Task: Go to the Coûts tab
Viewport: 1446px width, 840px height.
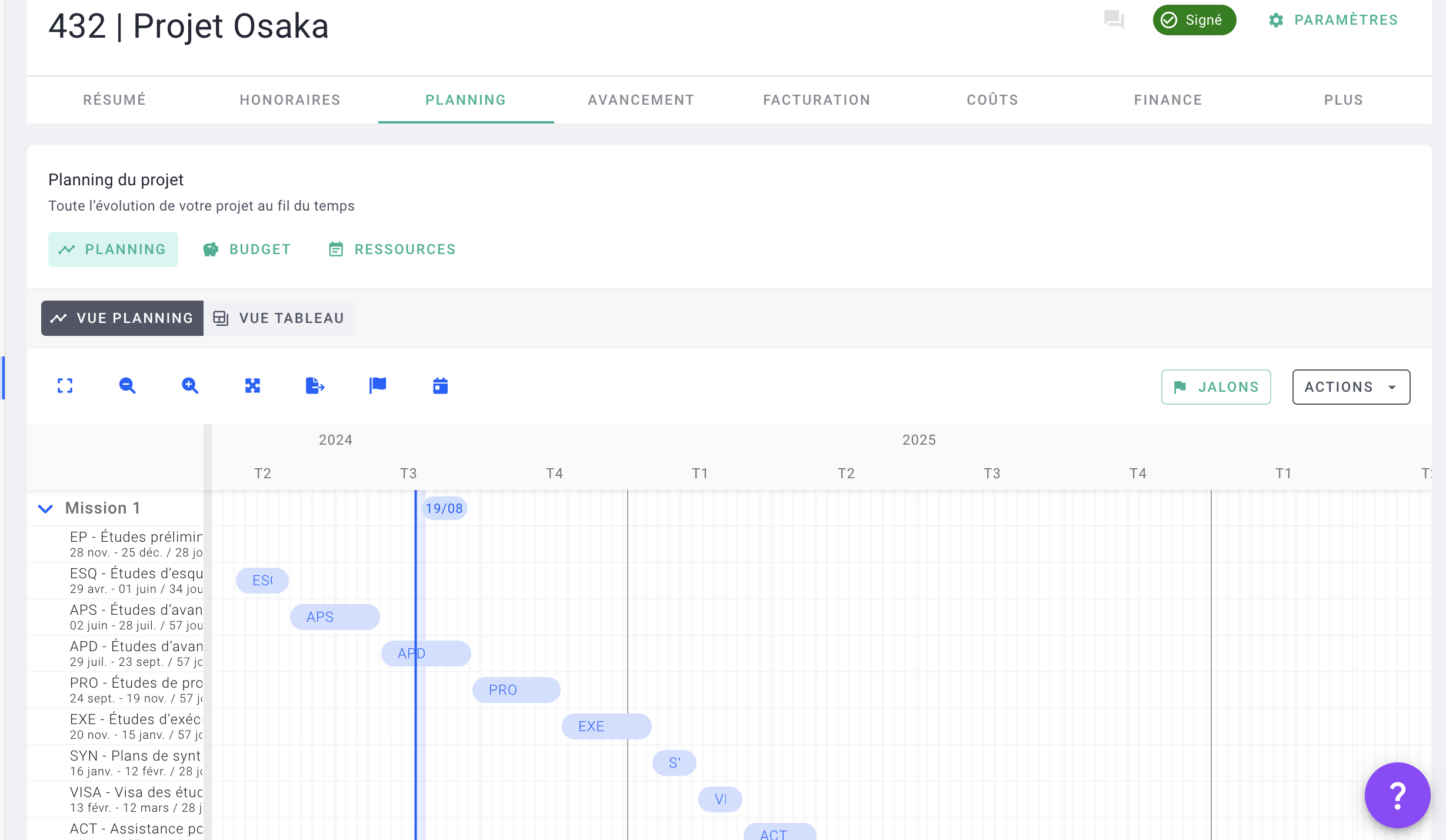Action: (992, 100)
